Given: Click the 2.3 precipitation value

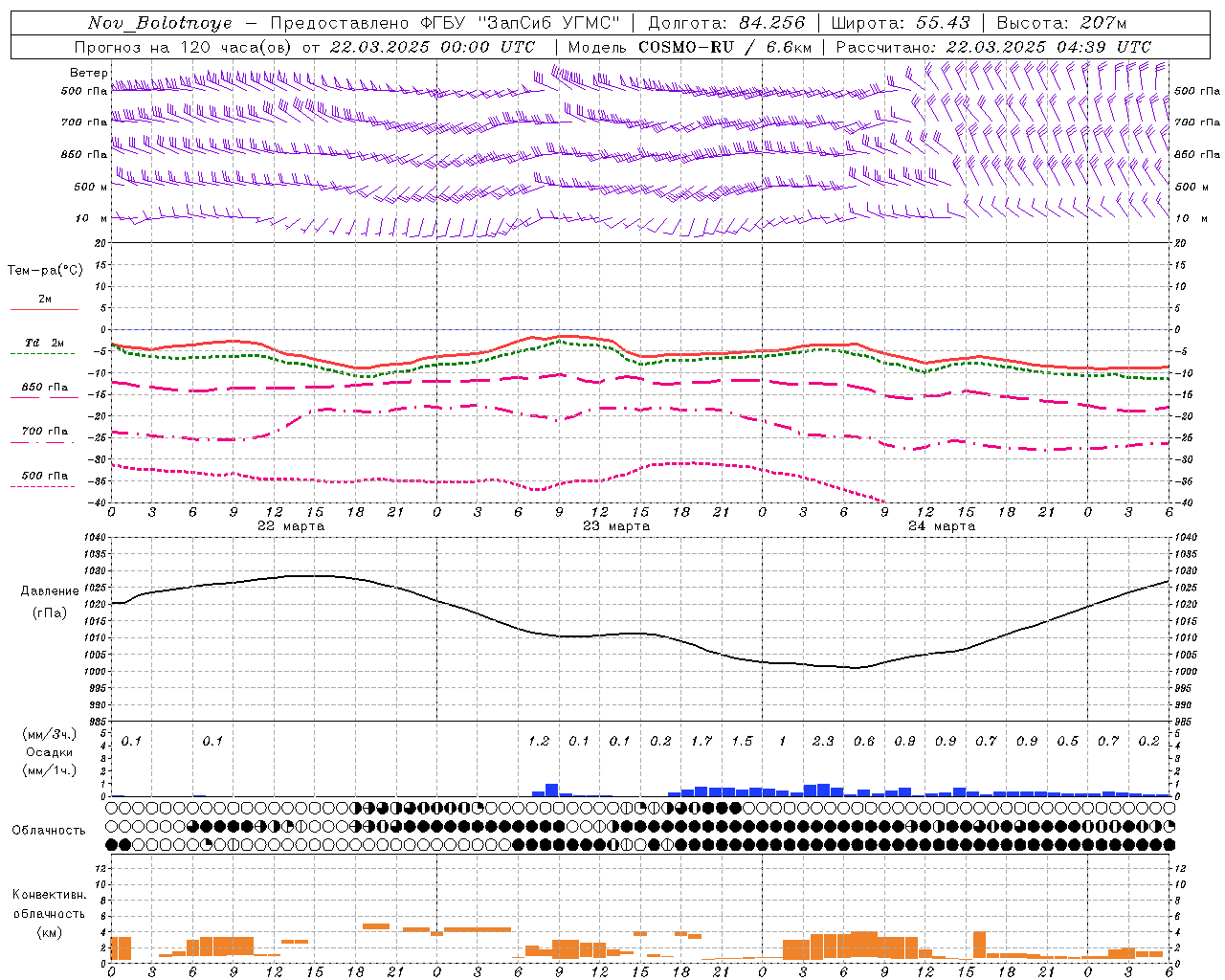Looking at the screenshot, I should click(x=823, y=742).
